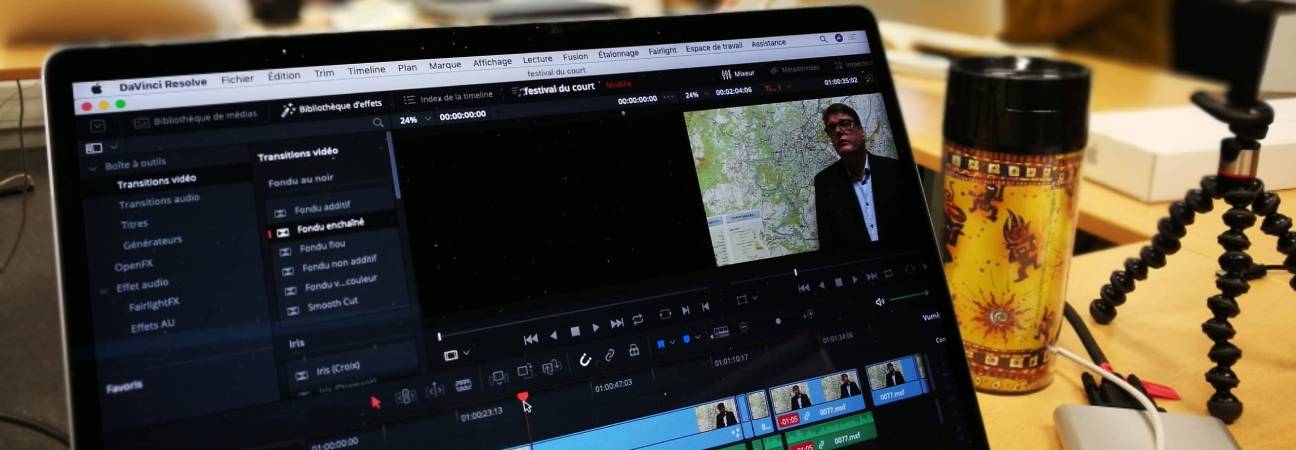Open the Marque menu

coord(444,65)
